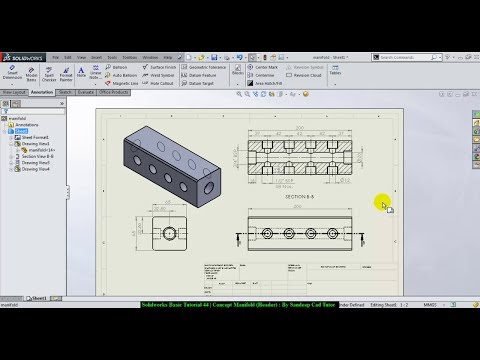Open the New document dropdown arrow
Screen dimensions: 480x360
click(195, 58)
